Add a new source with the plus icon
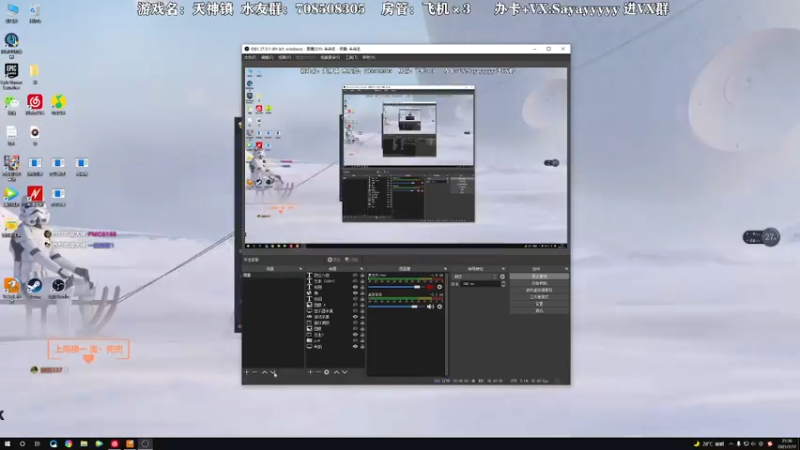This screenshot has height=450, width=800. point(310,372)
